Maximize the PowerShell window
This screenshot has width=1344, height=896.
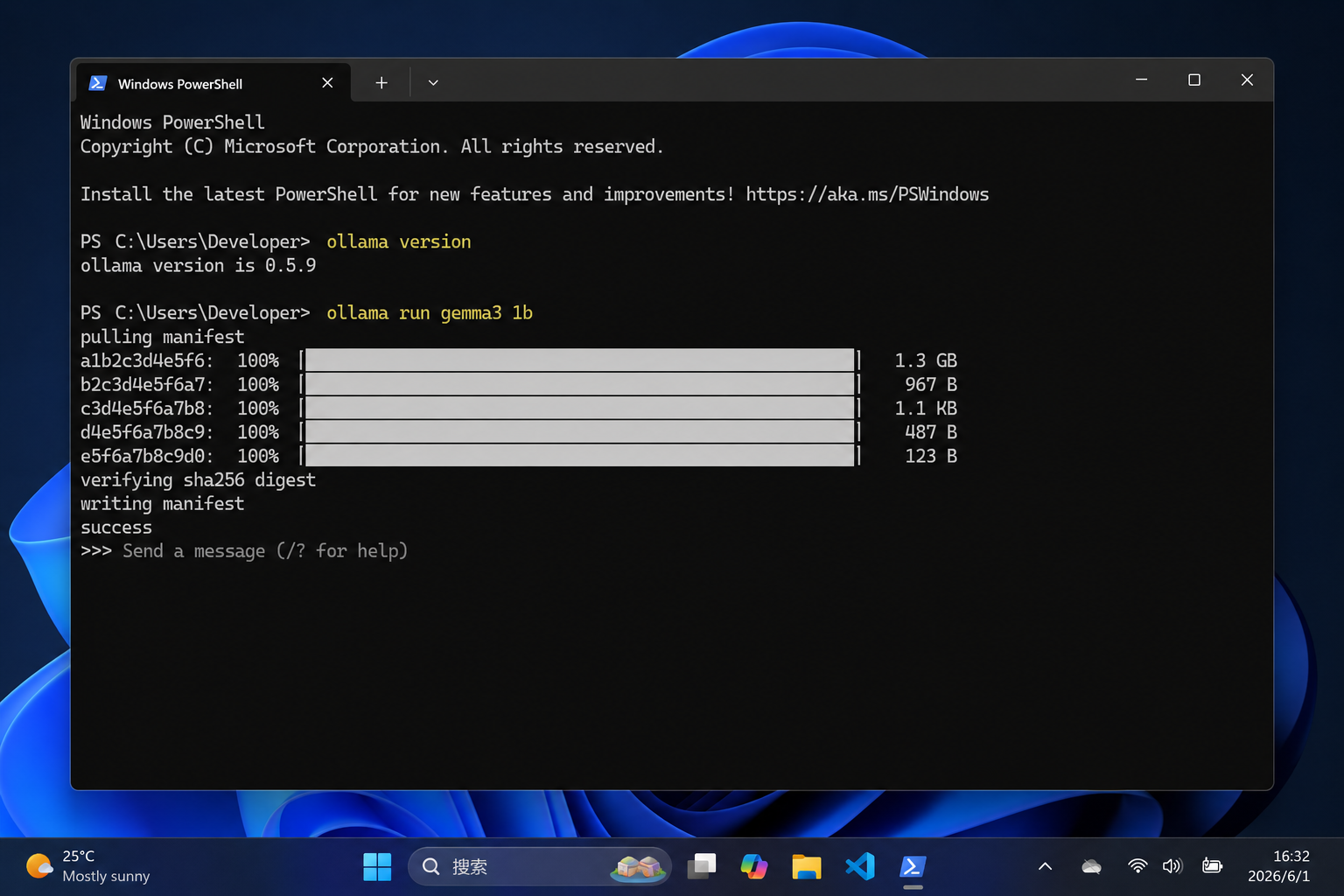coord(1194,80)
